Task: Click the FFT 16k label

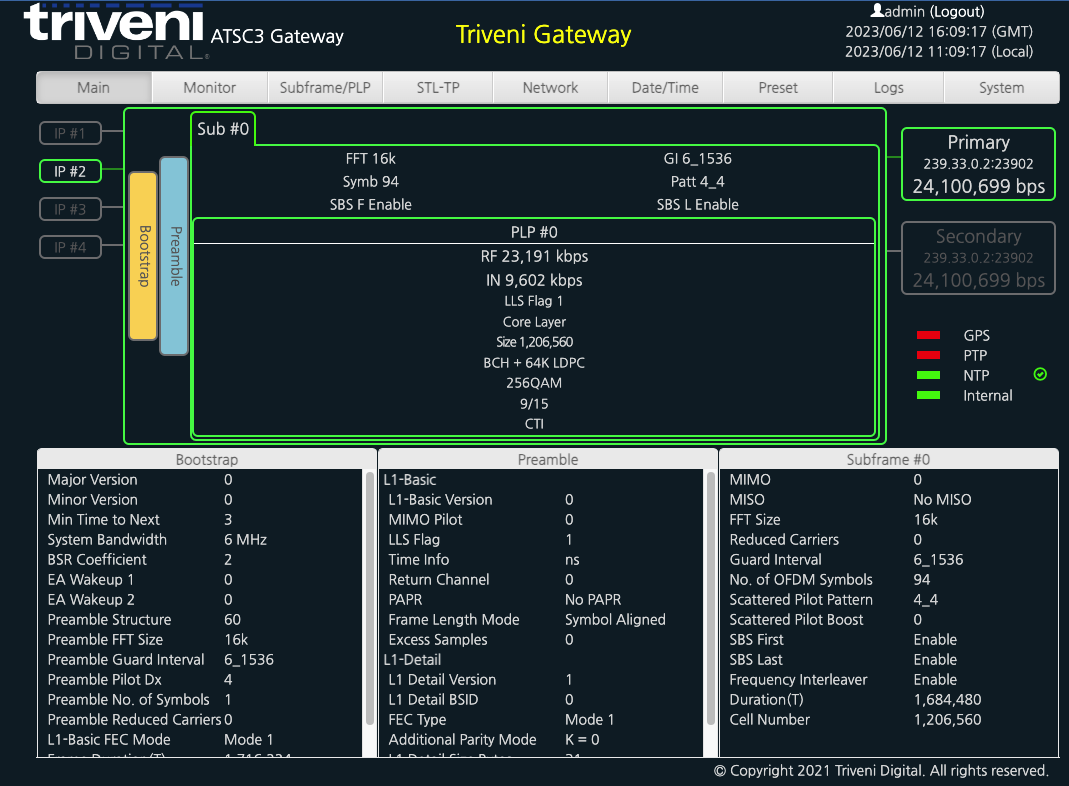Action: point(370,159)
